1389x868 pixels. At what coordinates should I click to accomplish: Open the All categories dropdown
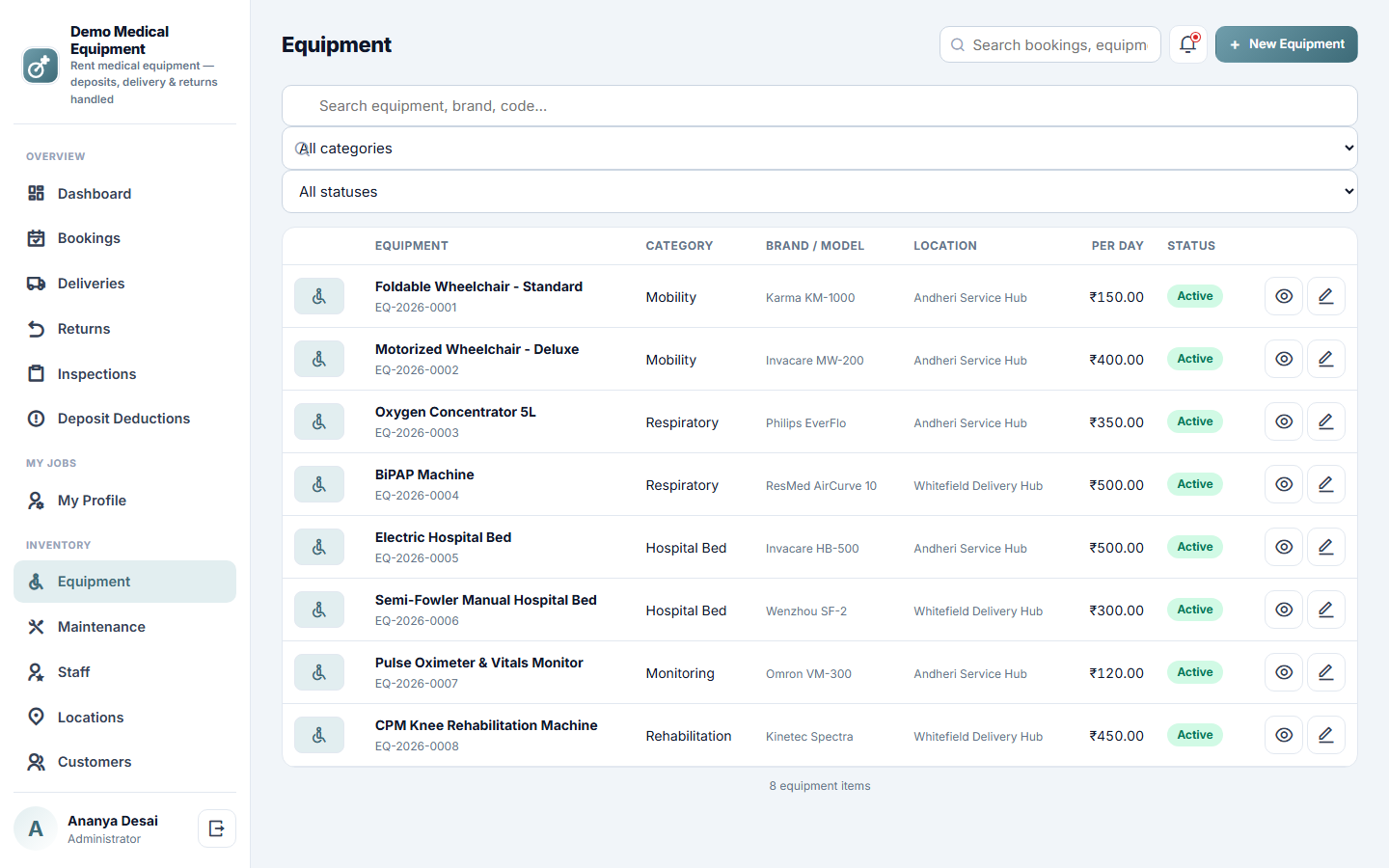820,149
